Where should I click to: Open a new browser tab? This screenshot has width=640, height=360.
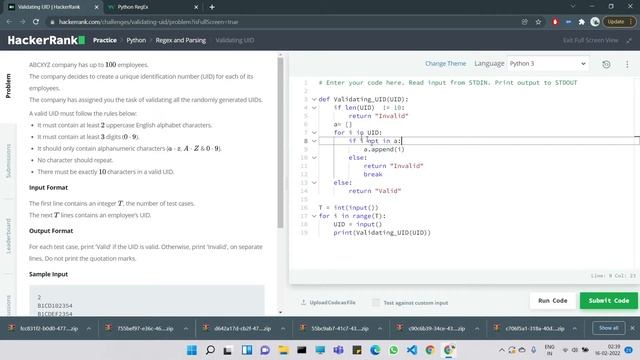click(212, 7)
